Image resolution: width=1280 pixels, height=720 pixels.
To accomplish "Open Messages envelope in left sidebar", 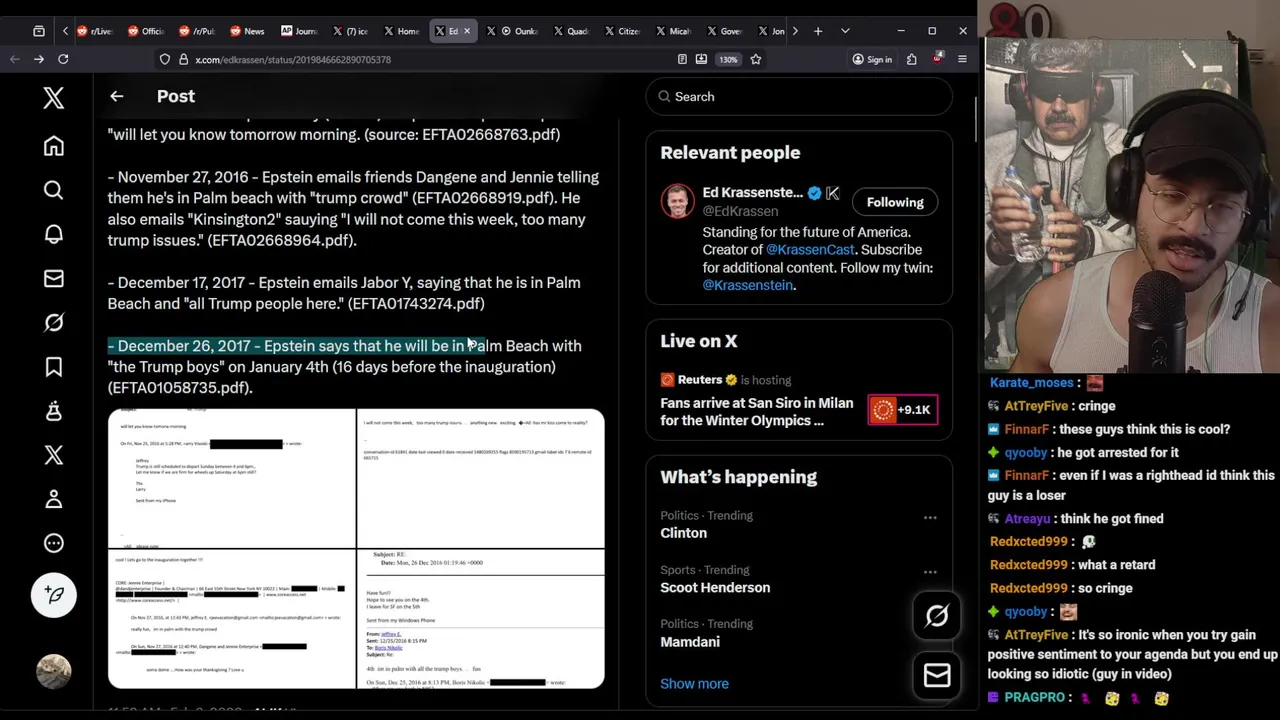I will 53,278.
